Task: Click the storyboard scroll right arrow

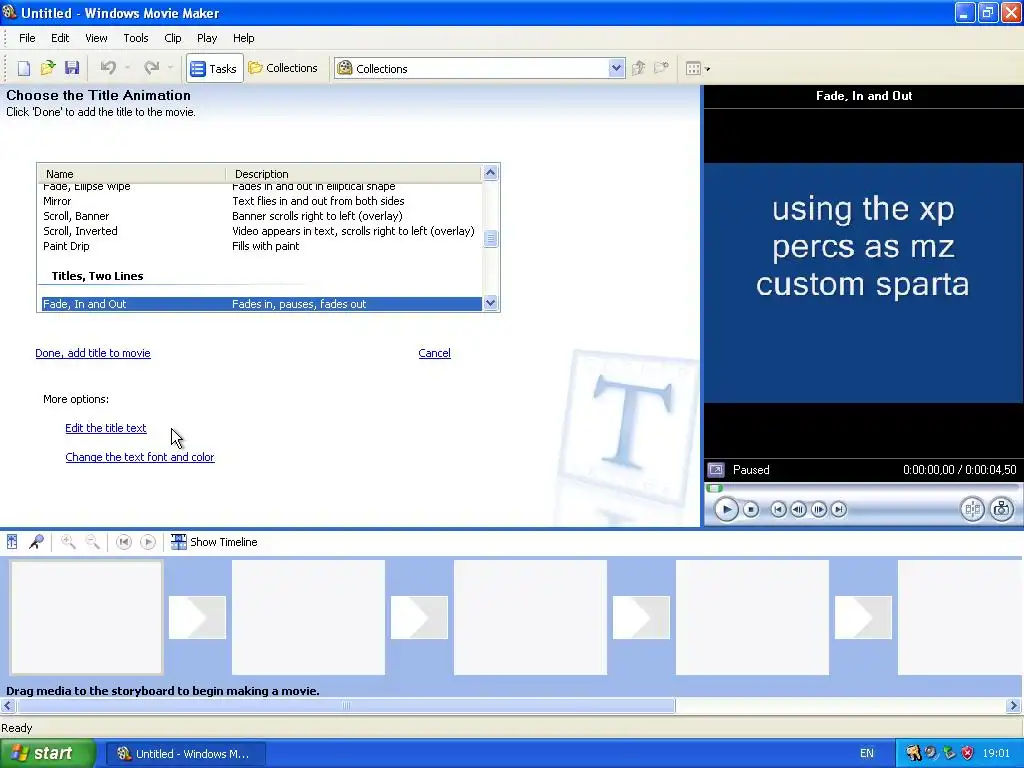Action: (x=1014, y=705)
